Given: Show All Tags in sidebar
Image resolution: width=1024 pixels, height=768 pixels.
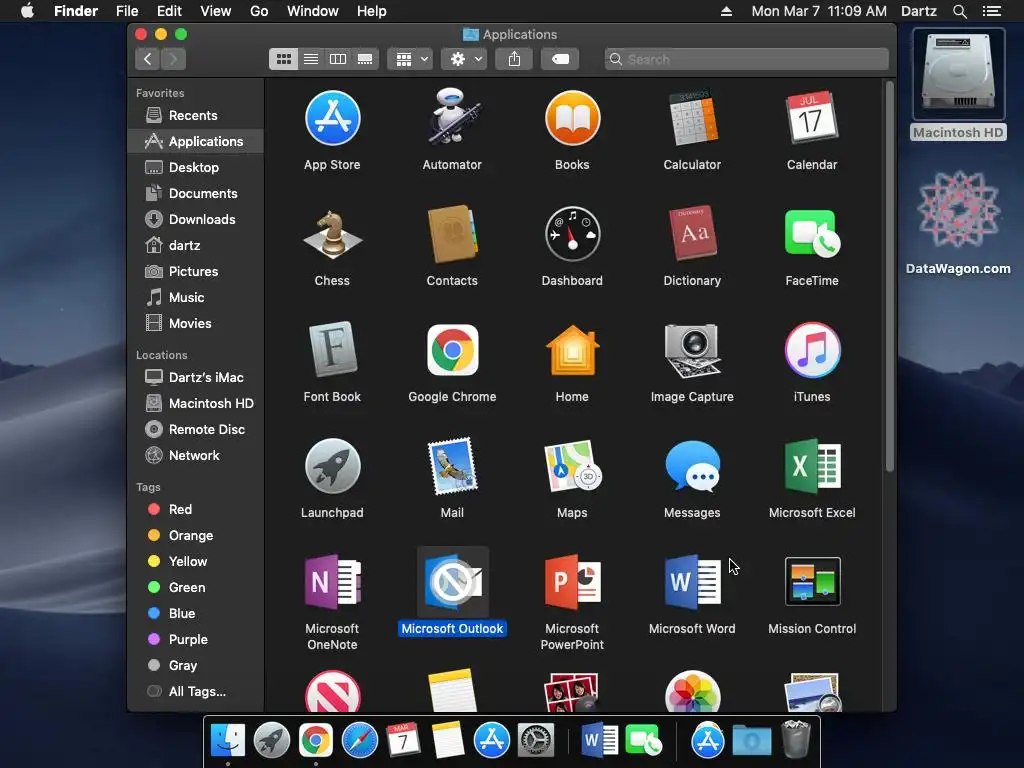Looking at the screenshot, I should click(196, 692).
